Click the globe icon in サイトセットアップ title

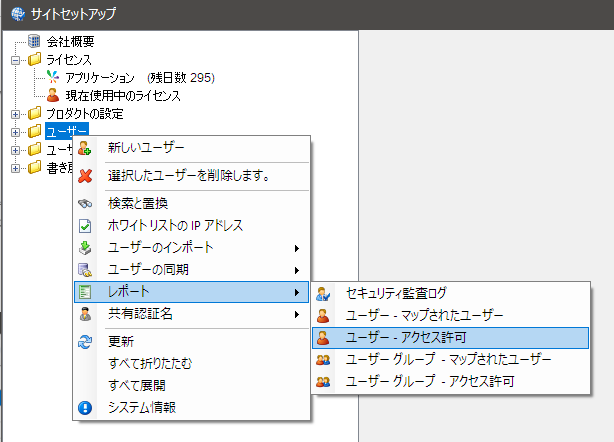pyautogui.click(x=18, y=14)
